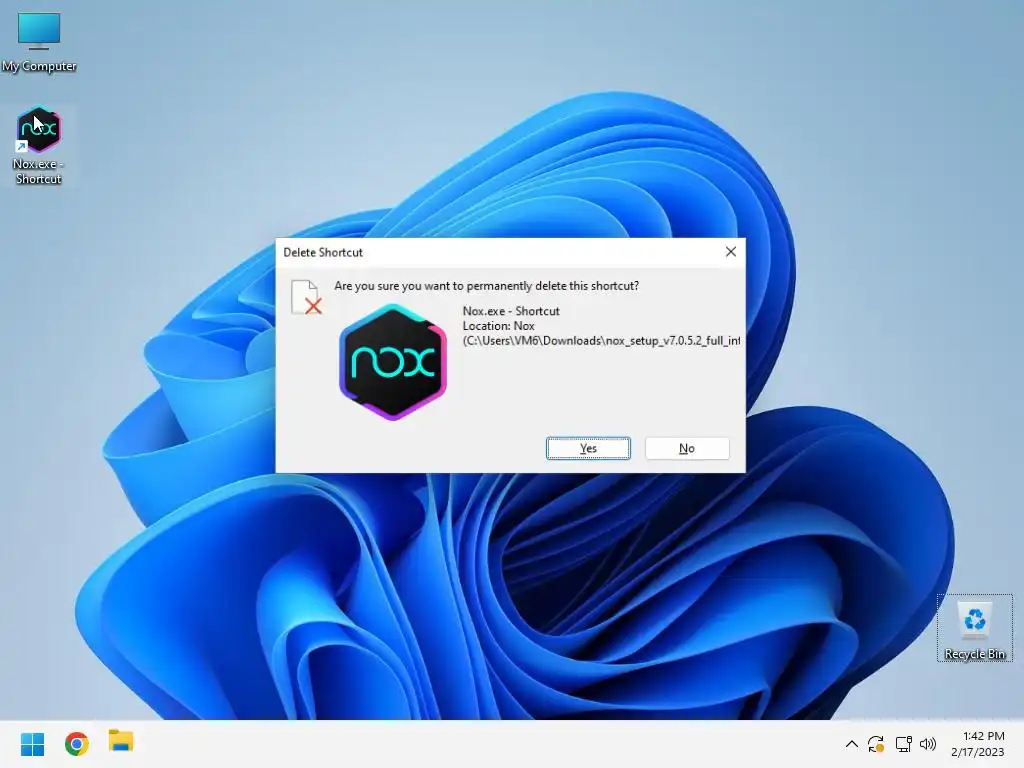Click the large Nox logo in dialog
Screen dimensions: 1024x768
393,362
